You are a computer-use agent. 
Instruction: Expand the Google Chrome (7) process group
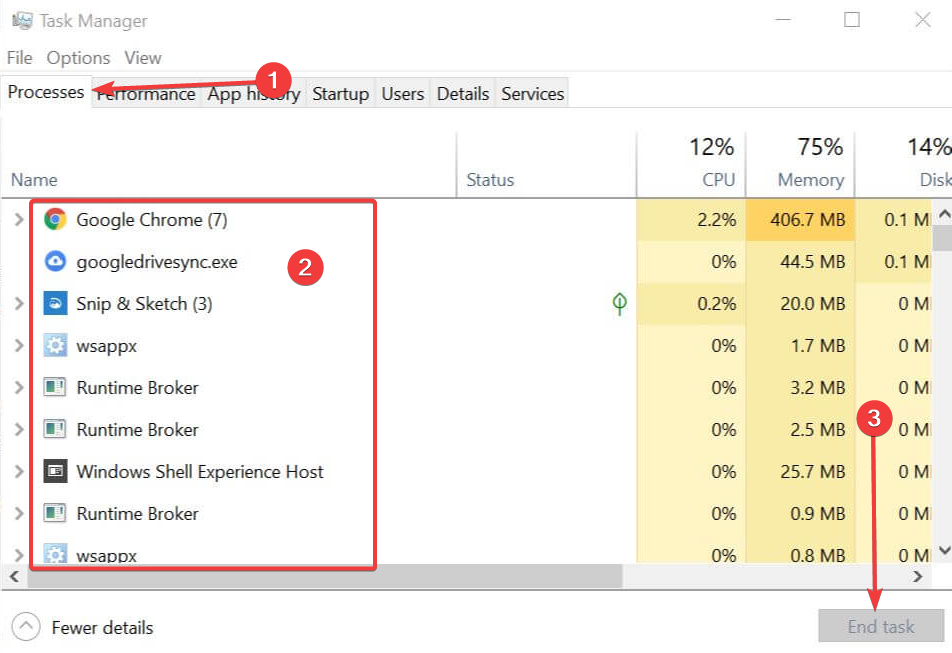coord(19,219)
